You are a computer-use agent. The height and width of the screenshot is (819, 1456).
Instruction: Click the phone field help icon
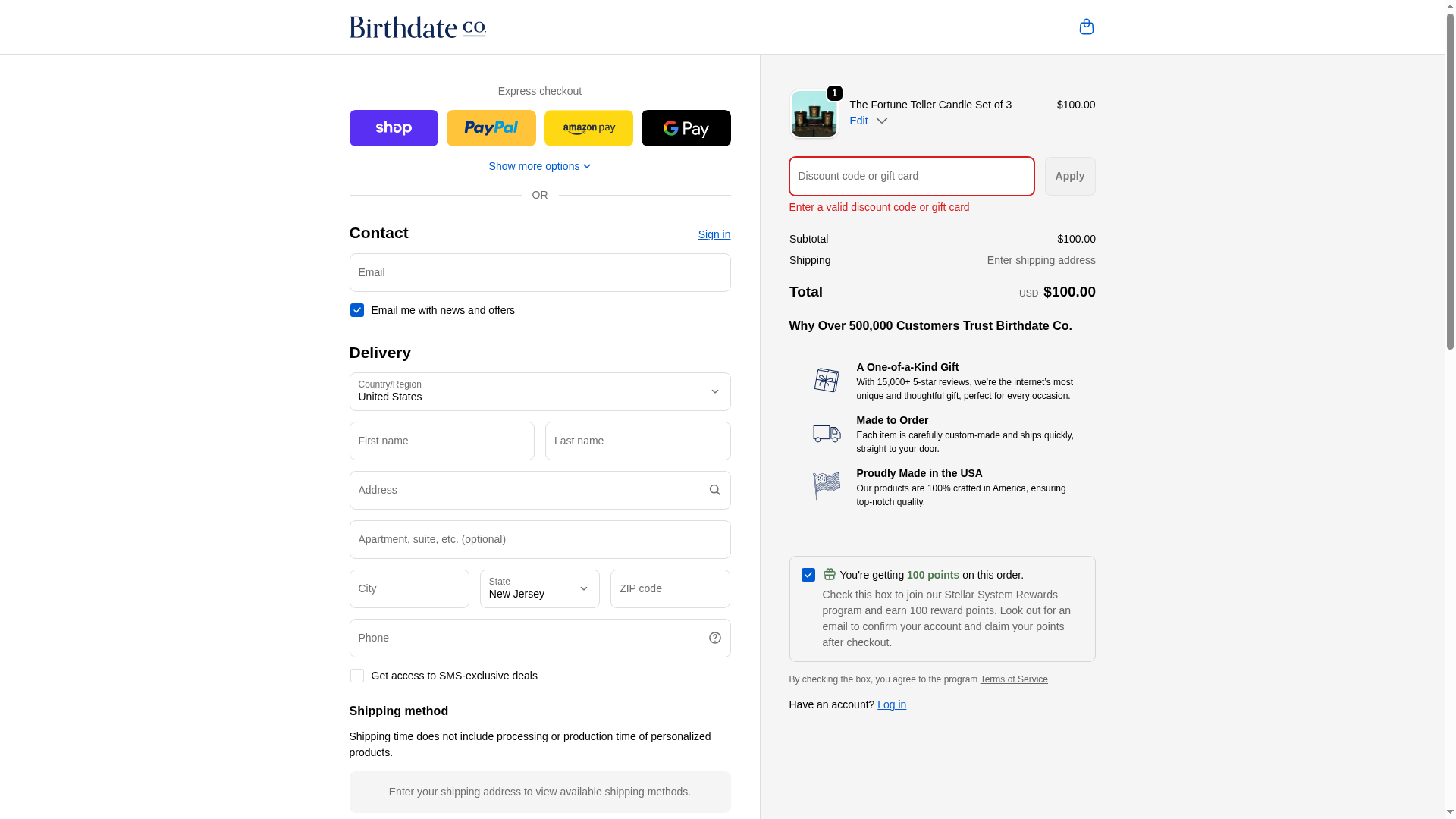[714, 638]
